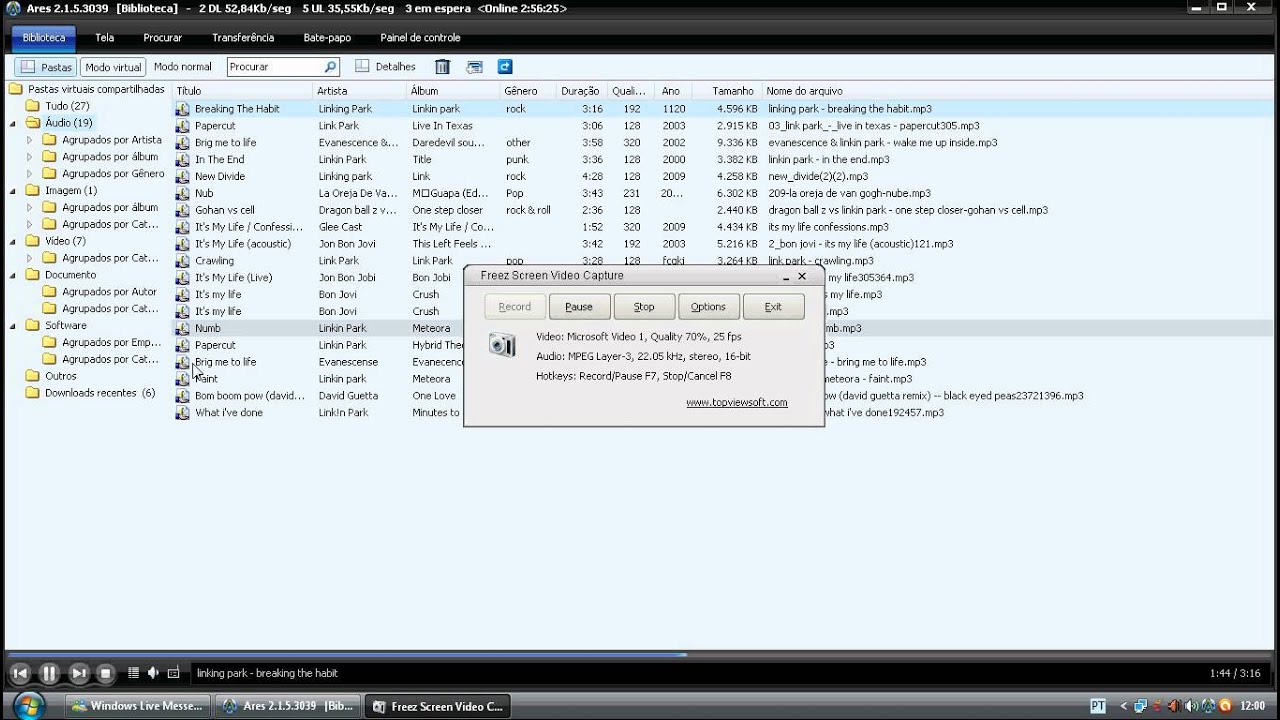Viewport: 1280px width, 720px height.
Task: Expand Agrupados por Artista under Áudio
Action: (x=29, y=140)
